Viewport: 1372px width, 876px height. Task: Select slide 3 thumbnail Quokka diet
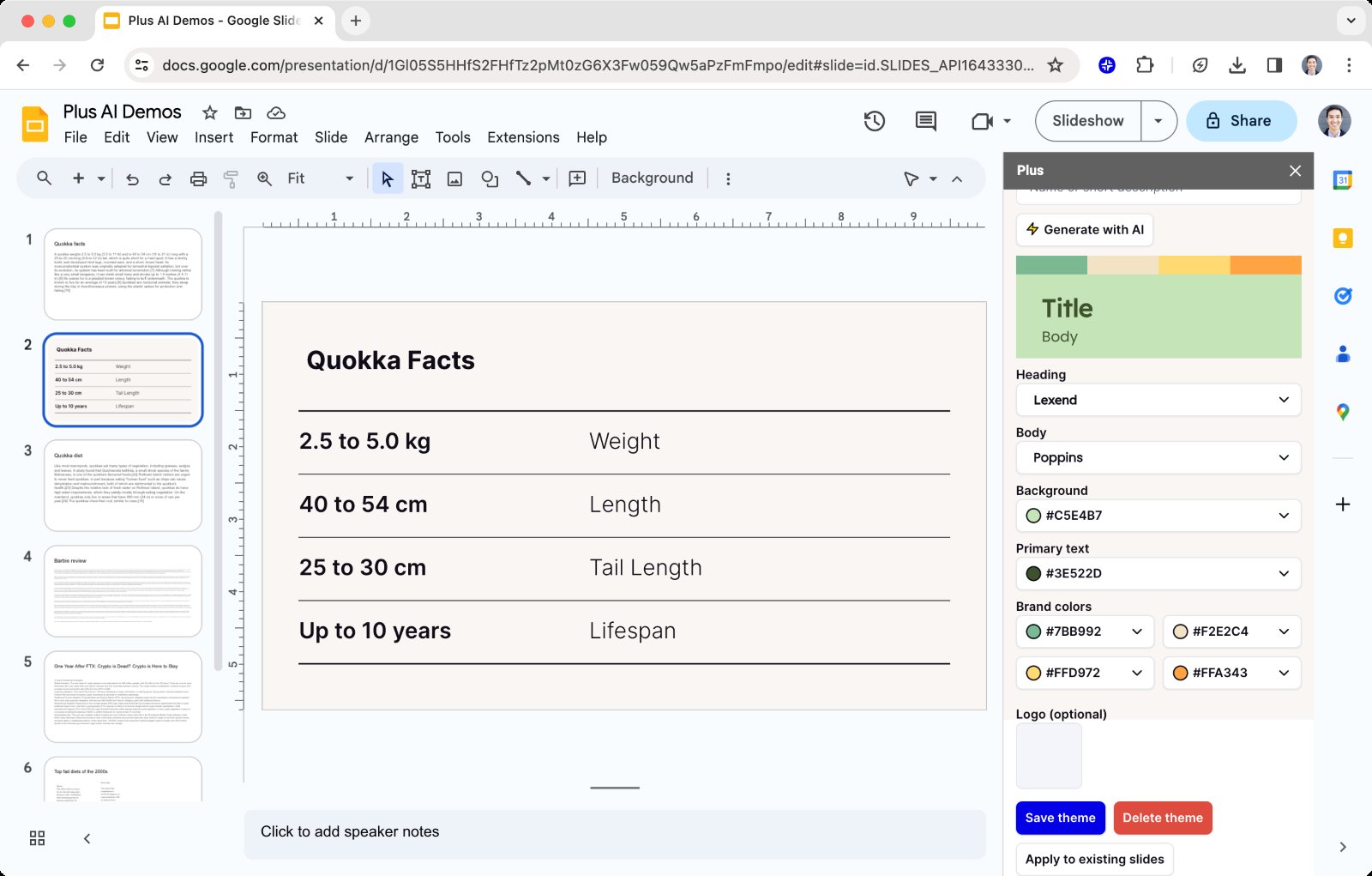click(x=123, y=486)
